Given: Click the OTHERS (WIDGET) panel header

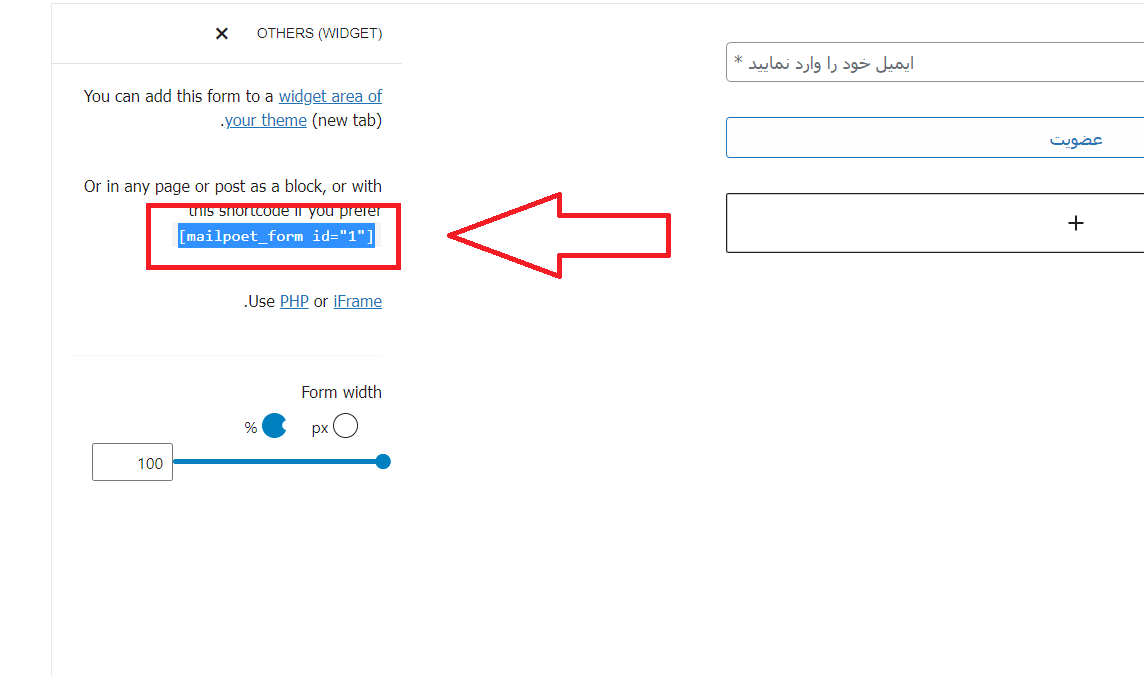Looking at the screenshot, I should click(319, 34).
